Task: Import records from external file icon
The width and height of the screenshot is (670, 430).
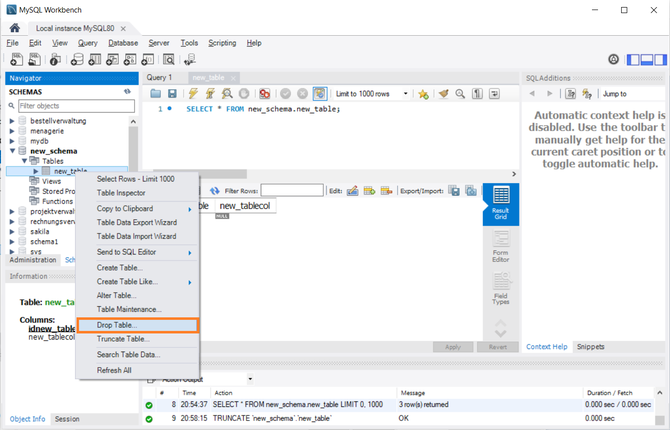Action: point(471,191)
